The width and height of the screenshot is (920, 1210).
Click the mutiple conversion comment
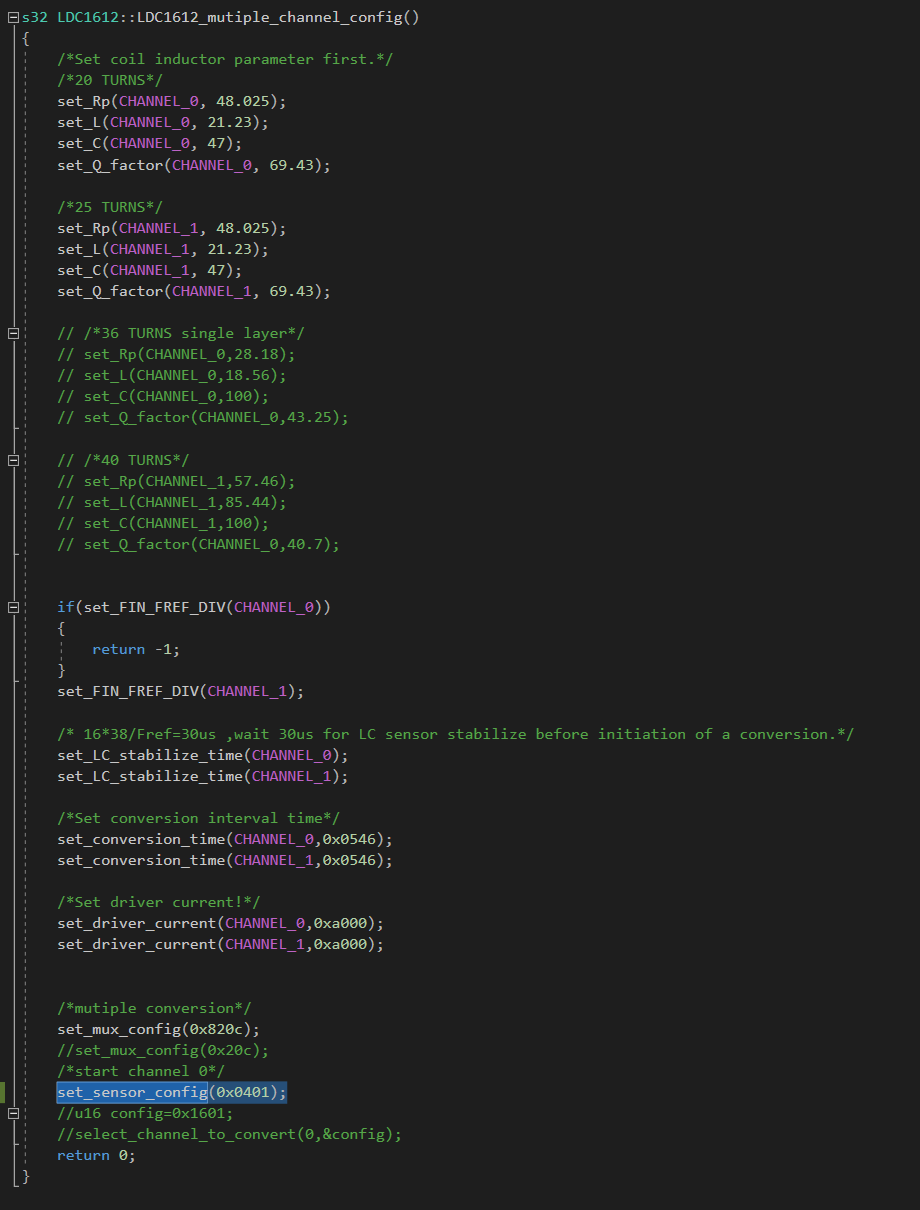click(154, 1008)
